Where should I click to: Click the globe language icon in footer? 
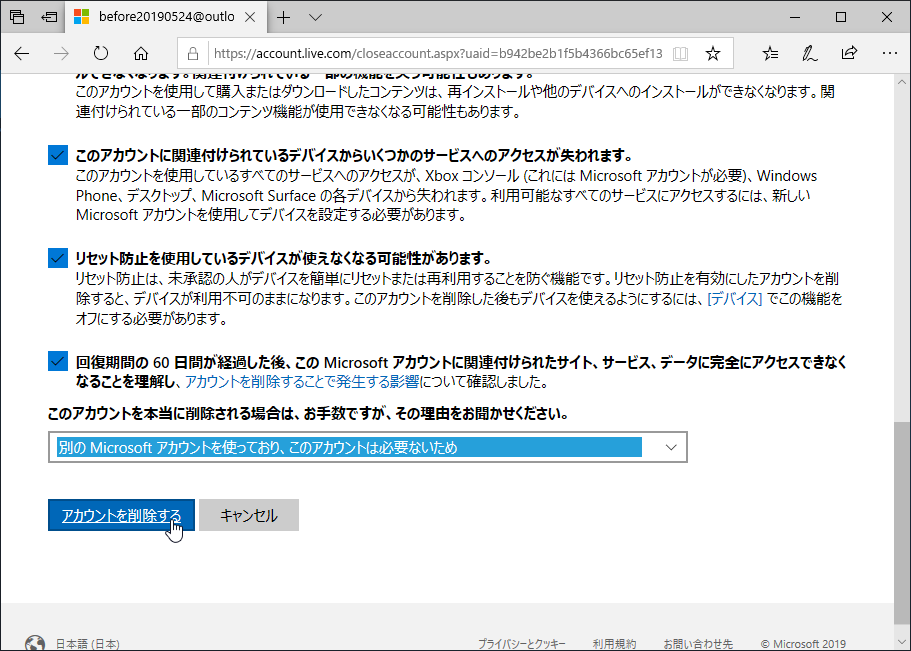tap(35, 643)
